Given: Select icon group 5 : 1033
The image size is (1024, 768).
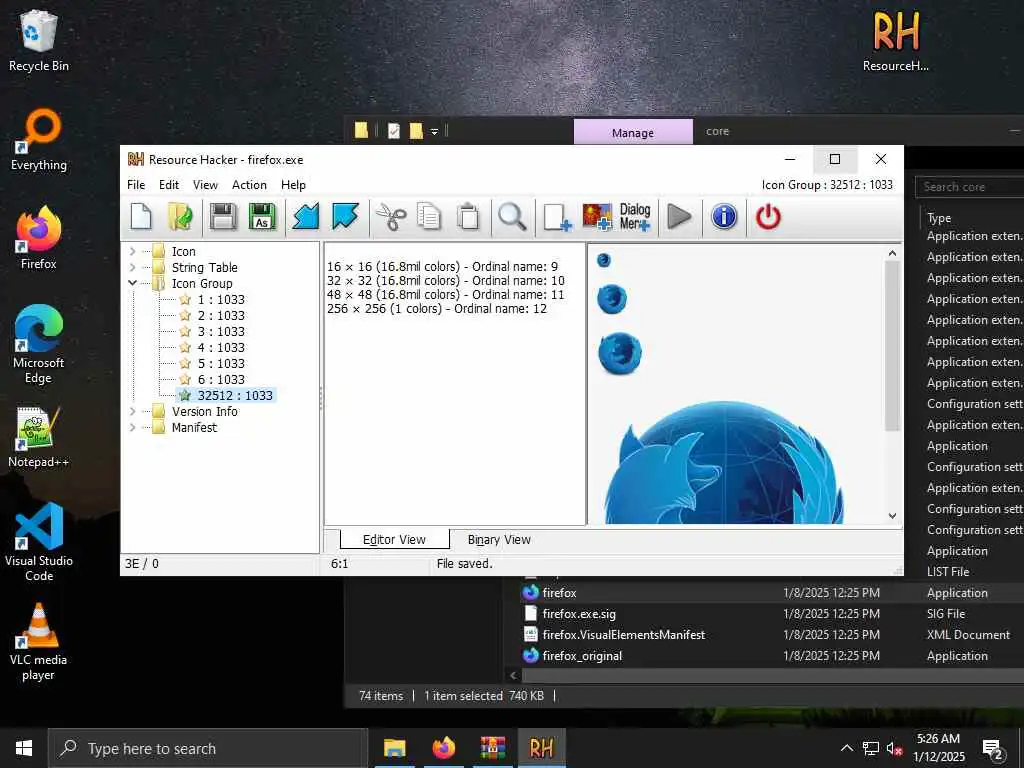Looking at the screenshot, I should tap(221, 363).
